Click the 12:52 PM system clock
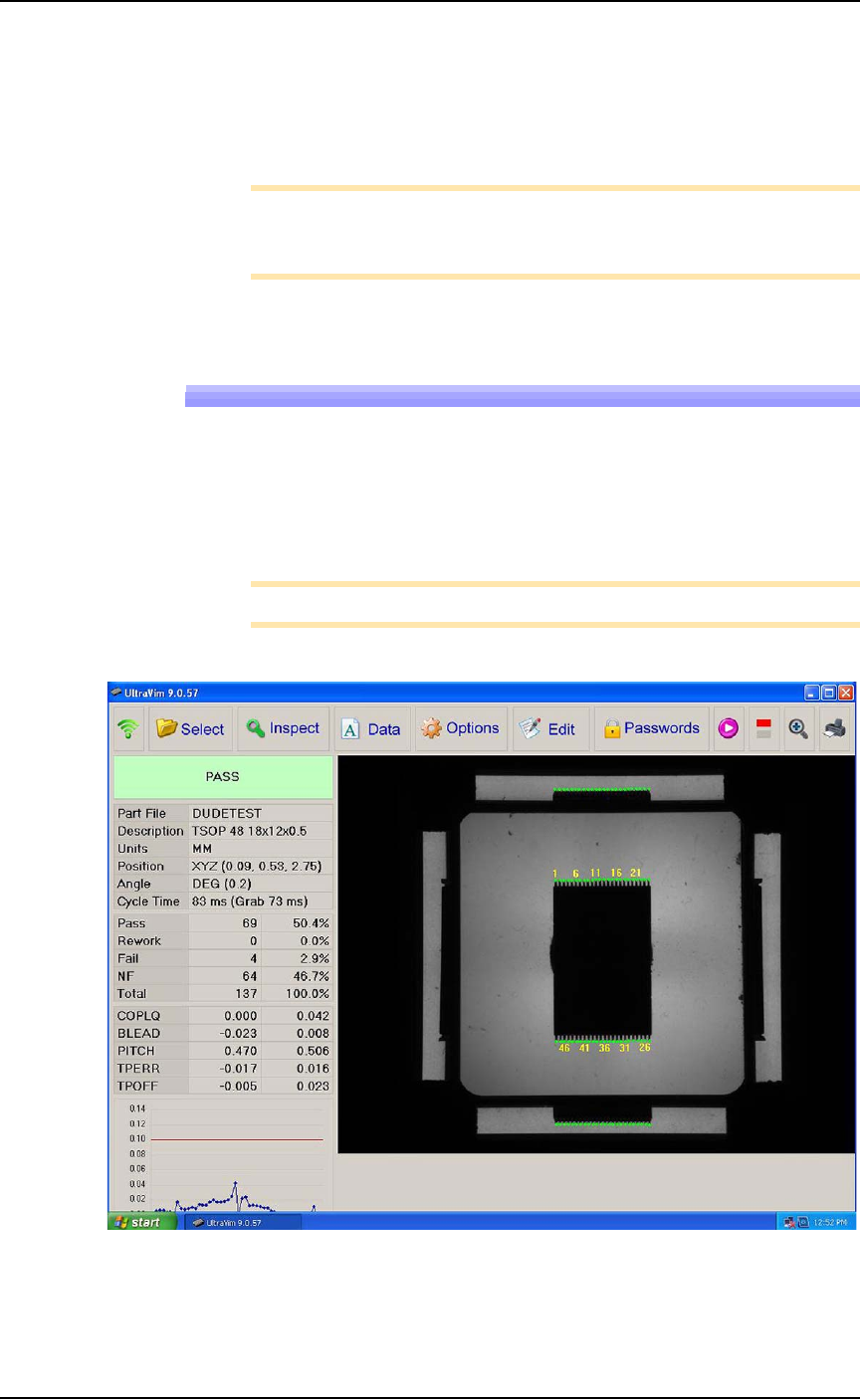The width and height of the screenshot is (860, 1400). click(830, 1221)
